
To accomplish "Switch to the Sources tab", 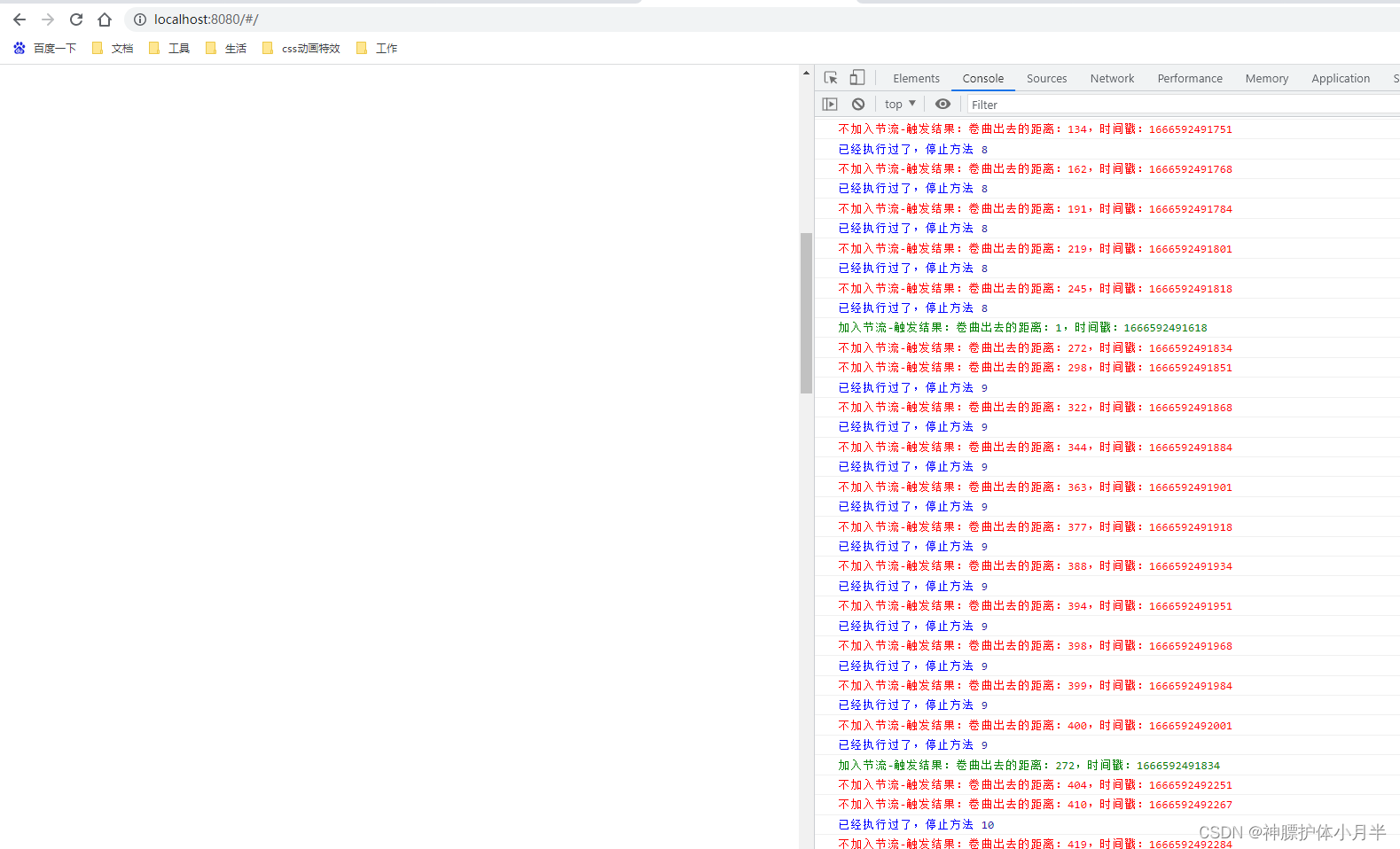I will point(1047,79).
